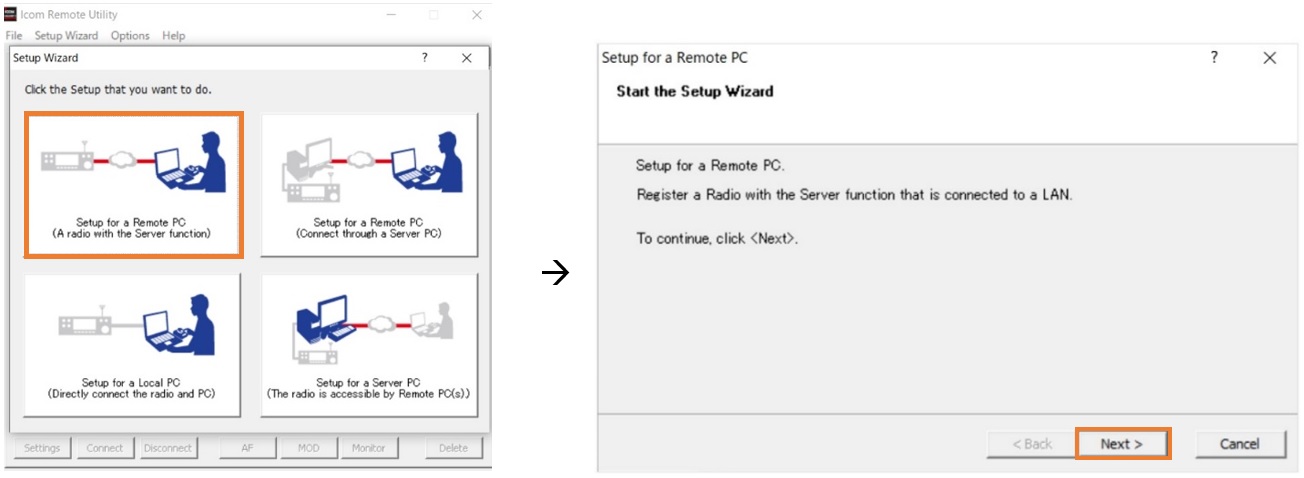Click the Settings button

point(42,448)
